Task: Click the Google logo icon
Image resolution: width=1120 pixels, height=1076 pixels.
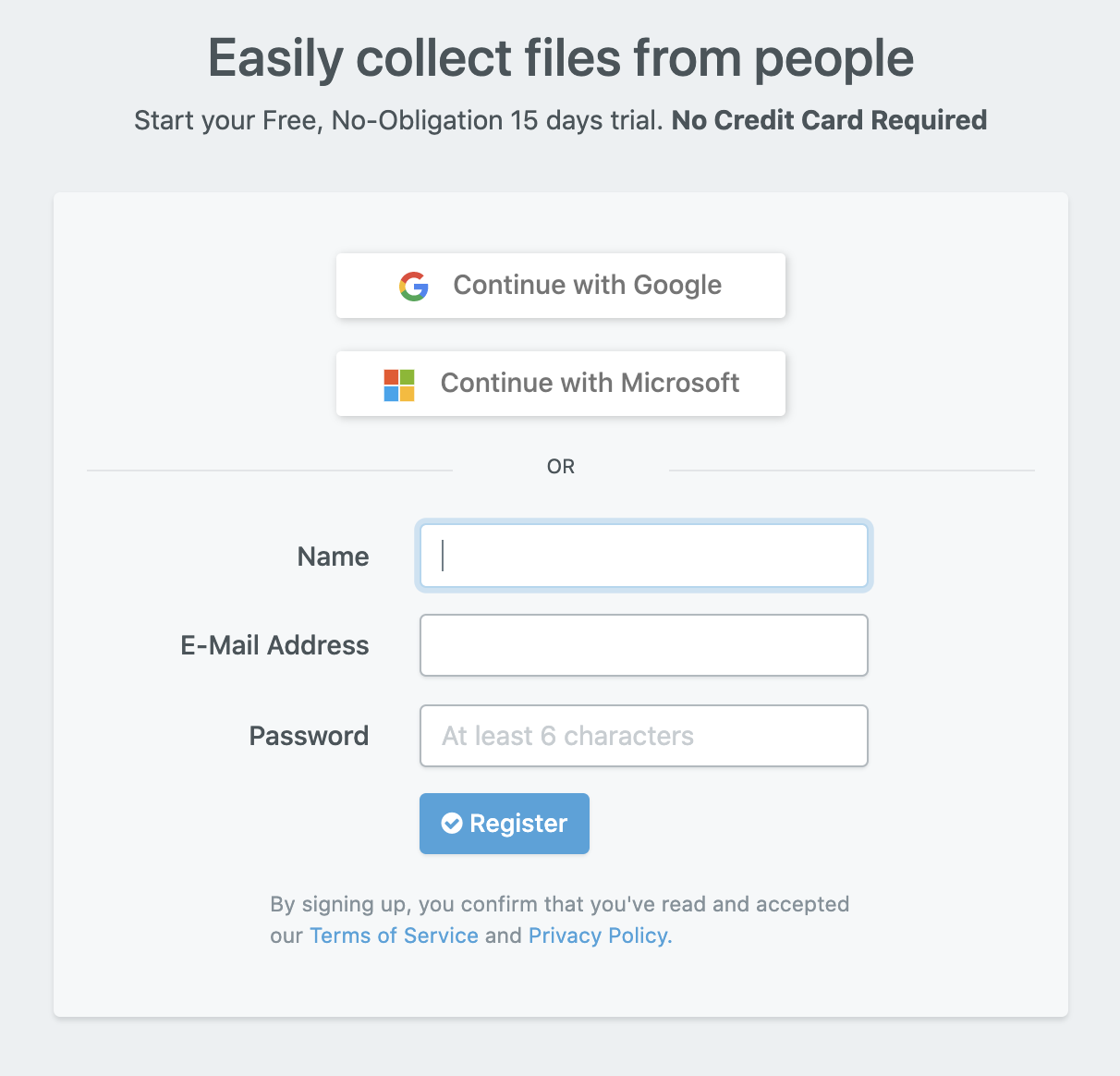Action: click(x=414, y=287)
